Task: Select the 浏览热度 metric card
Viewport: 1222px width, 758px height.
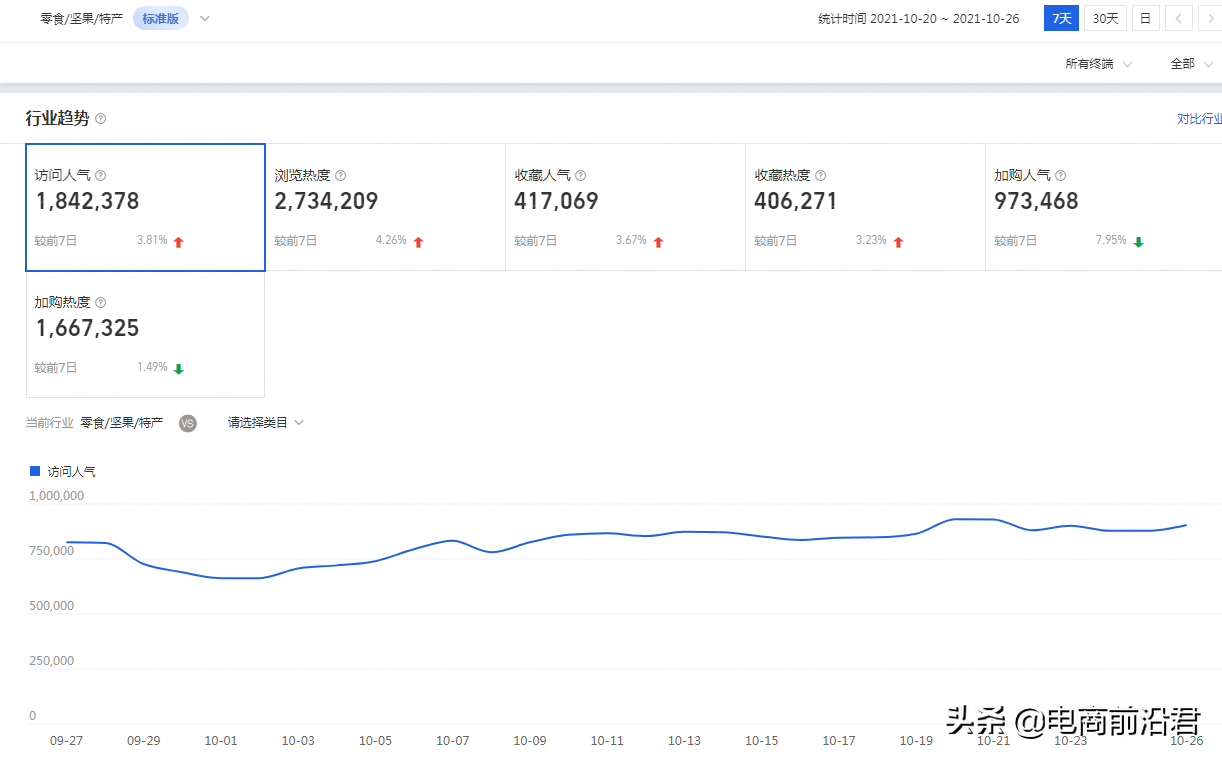Action: 385,207
